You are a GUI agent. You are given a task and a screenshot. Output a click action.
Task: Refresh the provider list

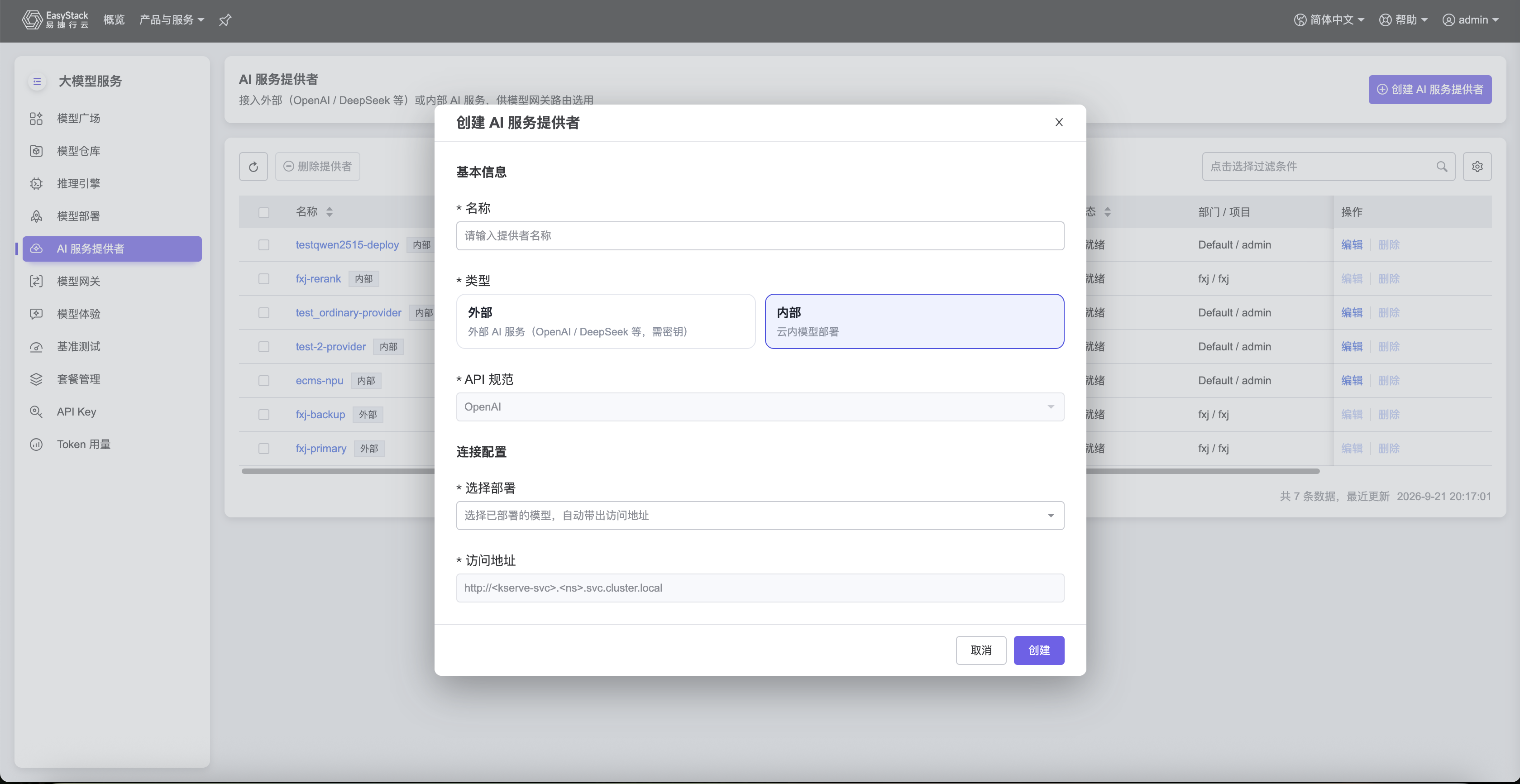[253, 167]
